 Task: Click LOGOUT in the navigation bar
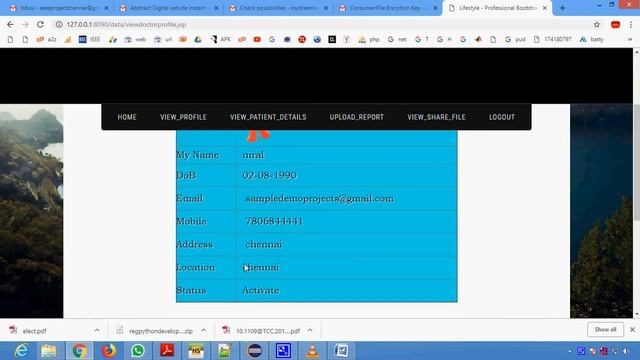pyautogui.click(x=502, y=117)
